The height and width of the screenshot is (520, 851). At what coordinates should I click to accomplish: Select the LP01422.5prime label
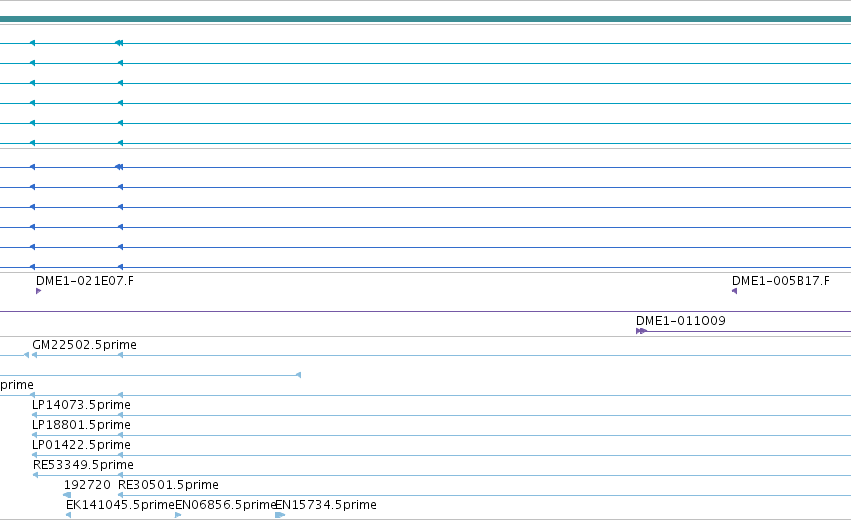(x=81, y=445)
